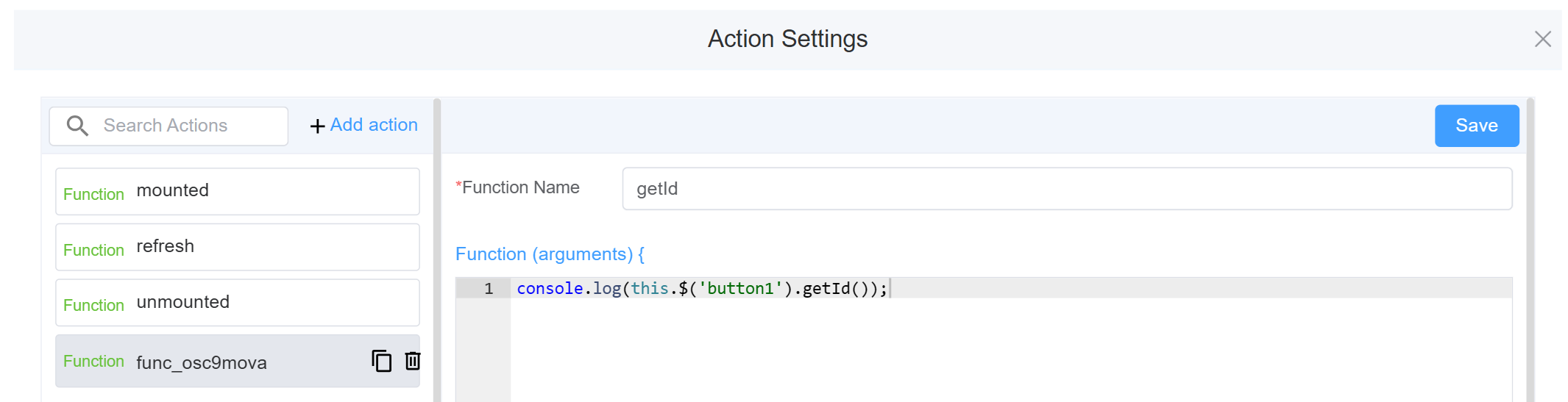Choose the unmounted function entry
Image resolution: width=1568 pixels, height=402 pixels.
click(237, 302)
